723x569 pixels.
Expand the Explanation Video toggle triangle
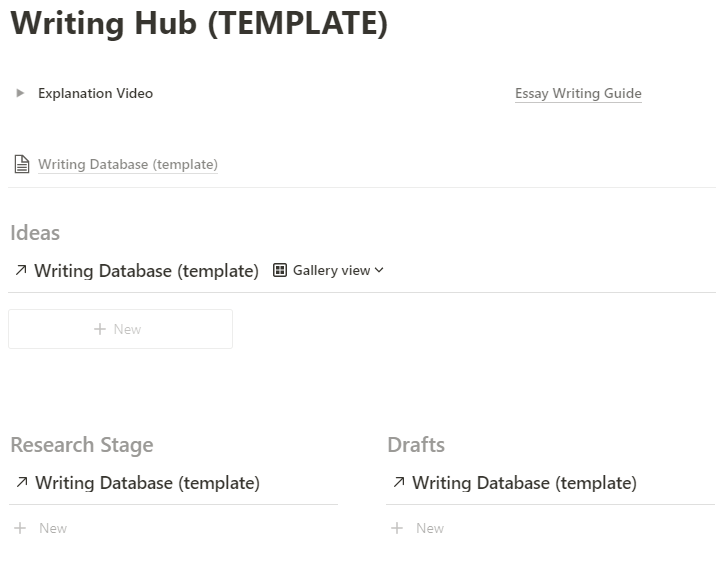[x=20, y=93]
